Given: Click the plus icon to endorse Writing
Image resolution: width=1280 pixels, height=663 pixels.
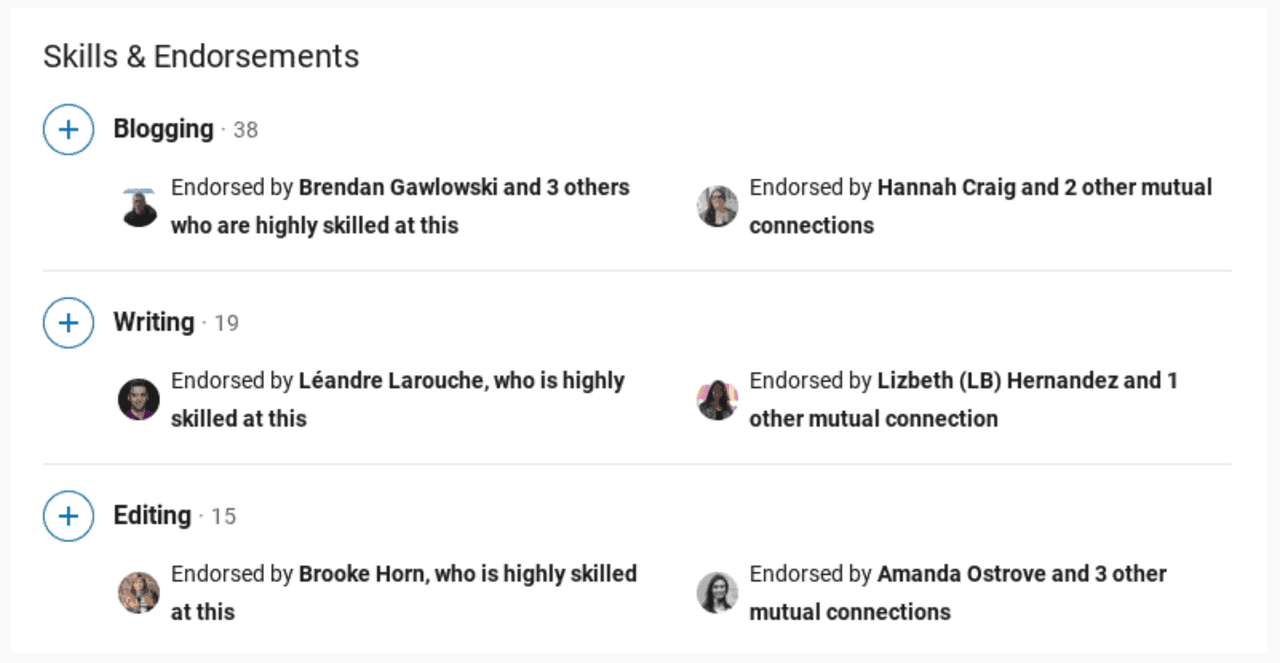Looking at the screenshot, I should (x=68, y=322).
